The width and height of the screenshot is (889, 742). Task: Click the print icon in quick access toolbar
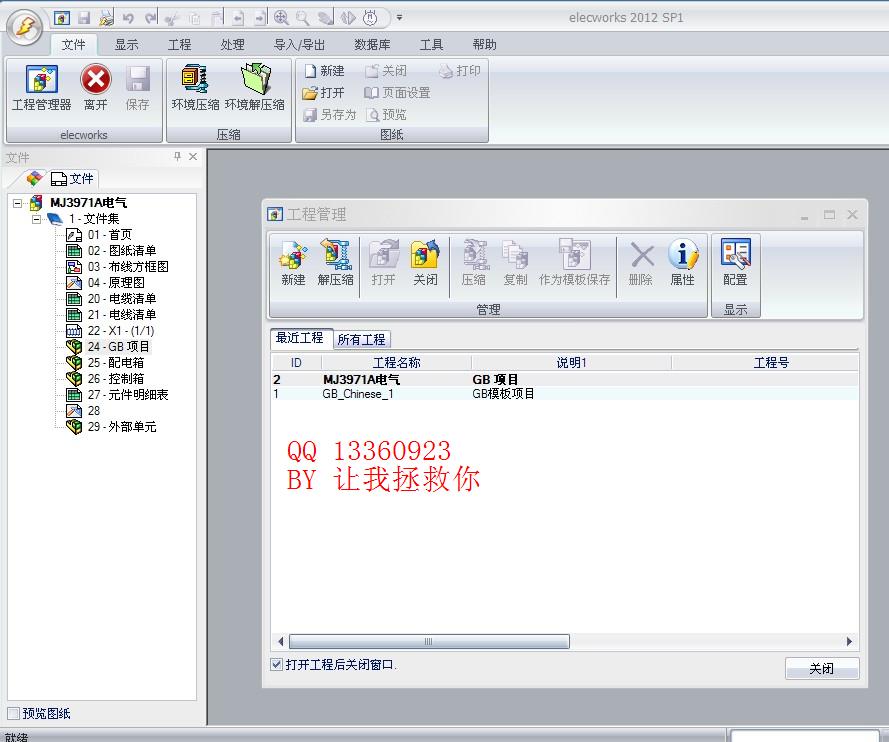106,18
